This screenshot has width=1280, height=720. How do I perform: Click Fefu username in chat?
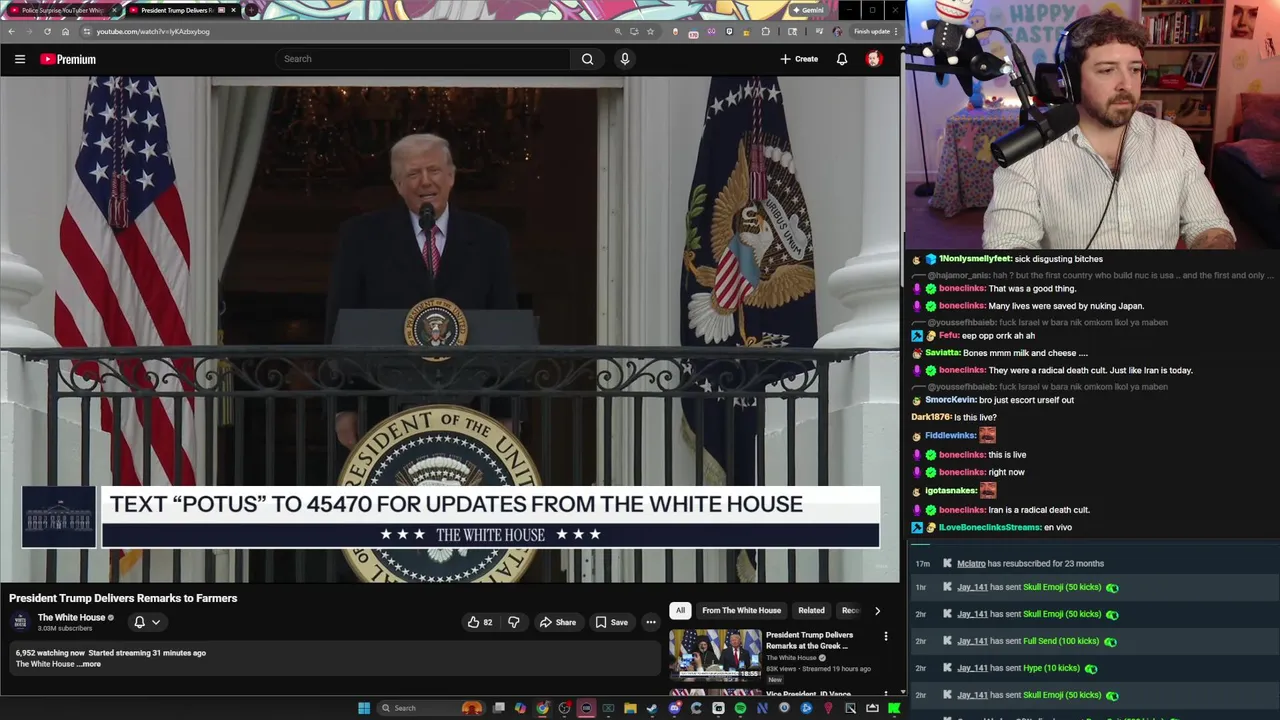click(948, 336)
